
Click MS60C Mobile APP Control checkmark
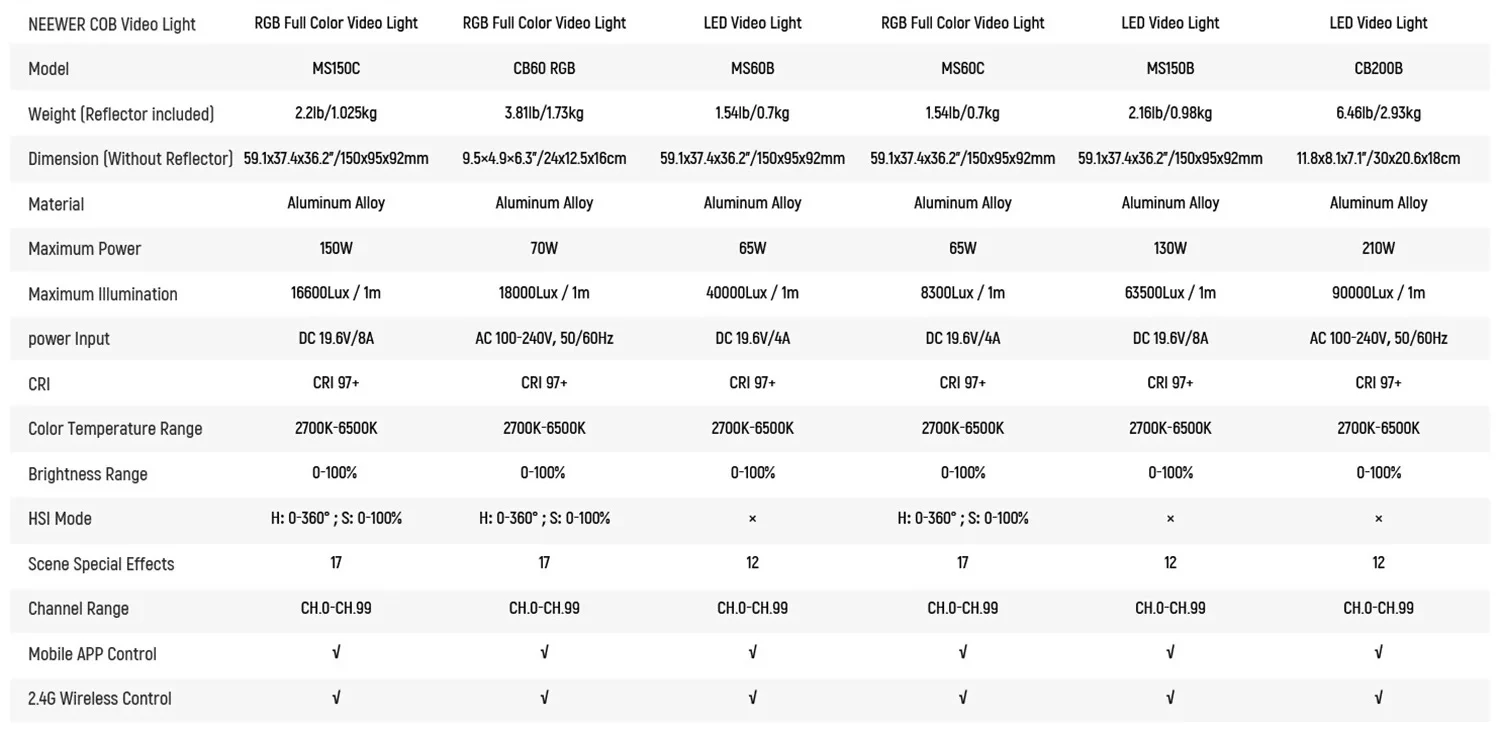[x=962, y=653]
